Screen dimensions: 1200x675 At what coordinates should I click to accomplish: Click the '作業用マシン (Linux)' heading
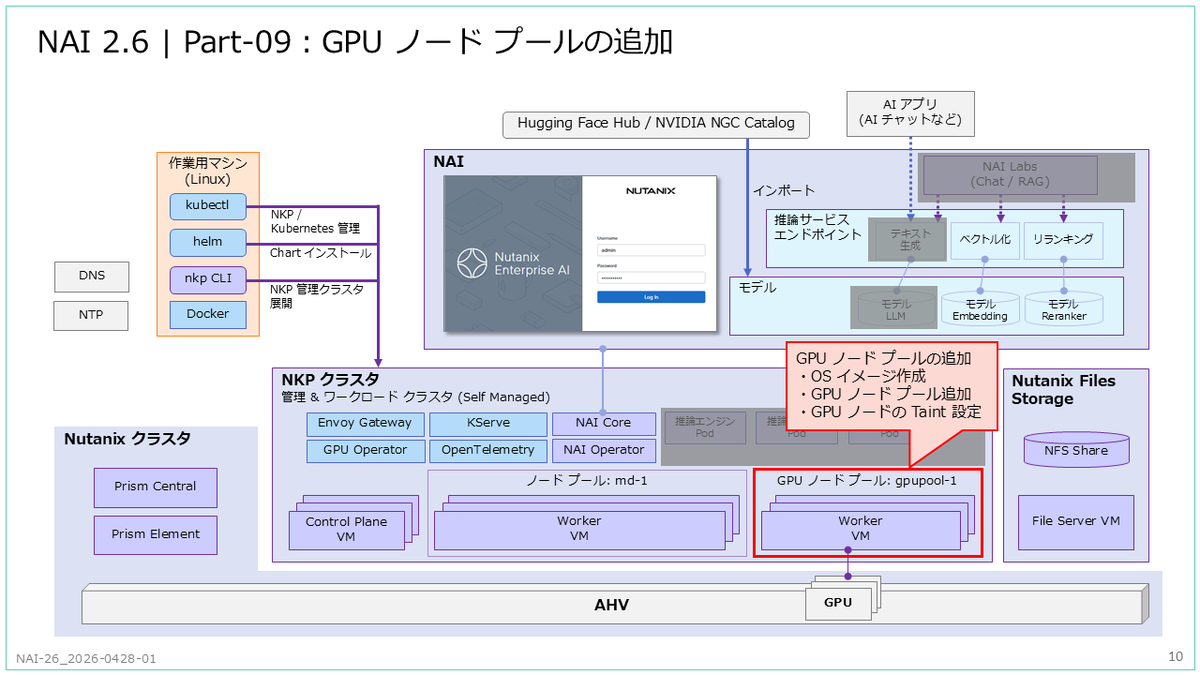pos(208,171)
